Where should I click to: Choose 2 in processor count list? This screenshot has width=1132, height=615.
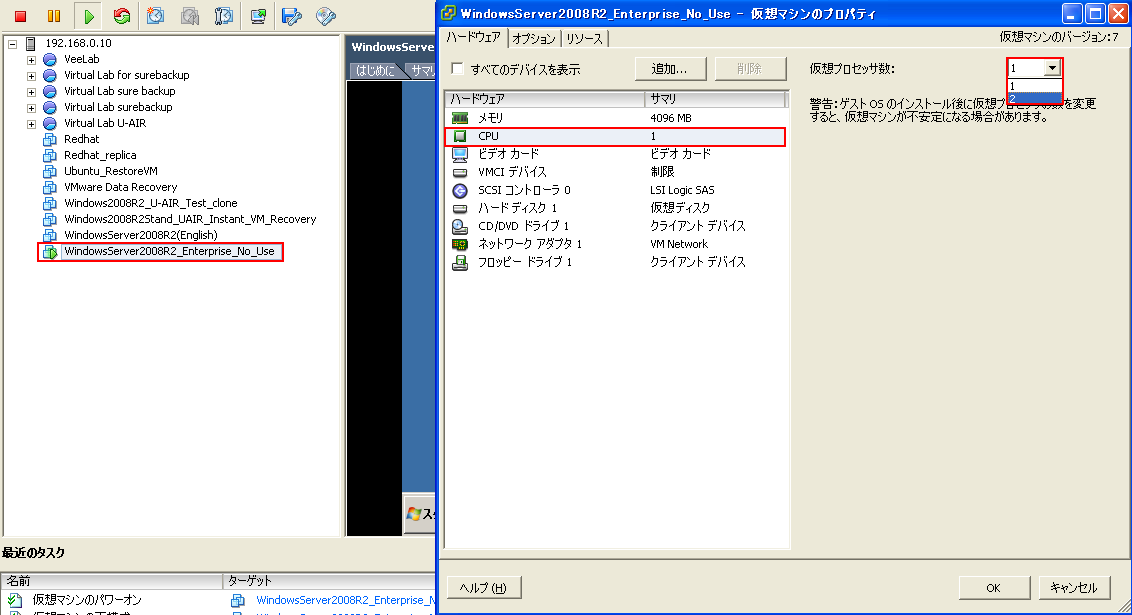tap(1035, 98)
